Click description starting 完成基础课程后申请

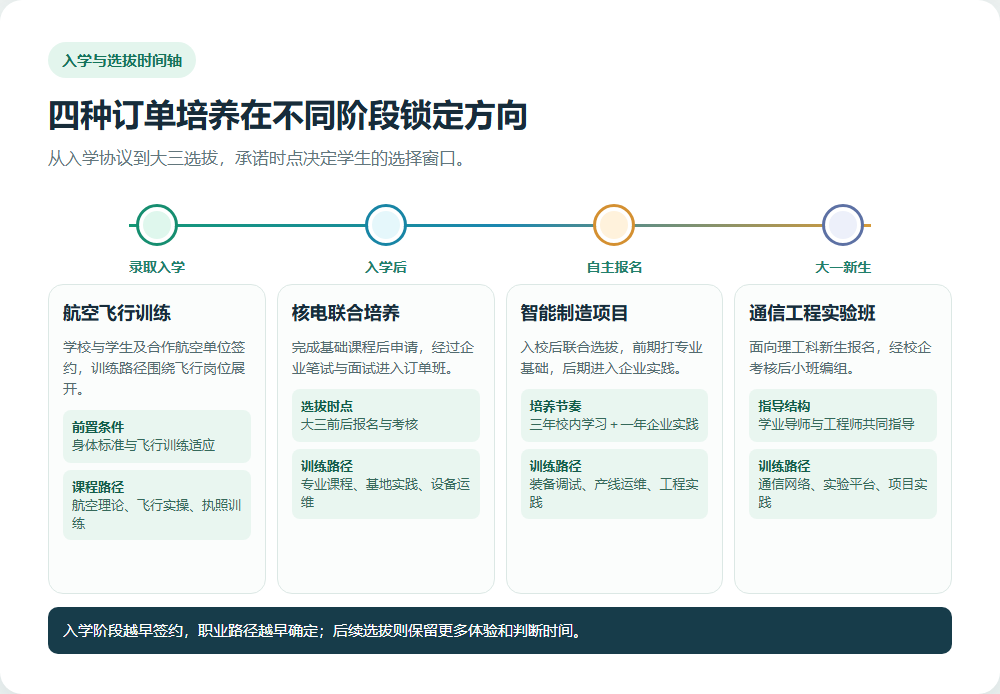click(x=383, y=358)
